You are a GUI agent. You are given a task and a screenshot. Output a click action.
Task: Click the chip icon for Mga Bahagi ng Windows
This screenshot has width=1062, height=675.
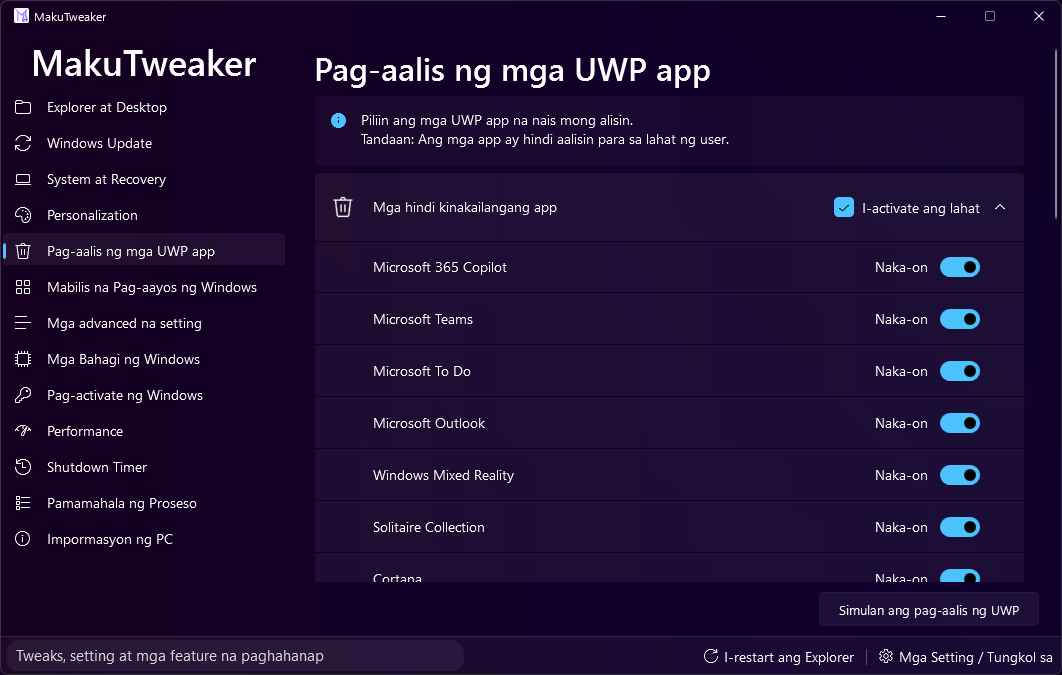tap(23, 359)
